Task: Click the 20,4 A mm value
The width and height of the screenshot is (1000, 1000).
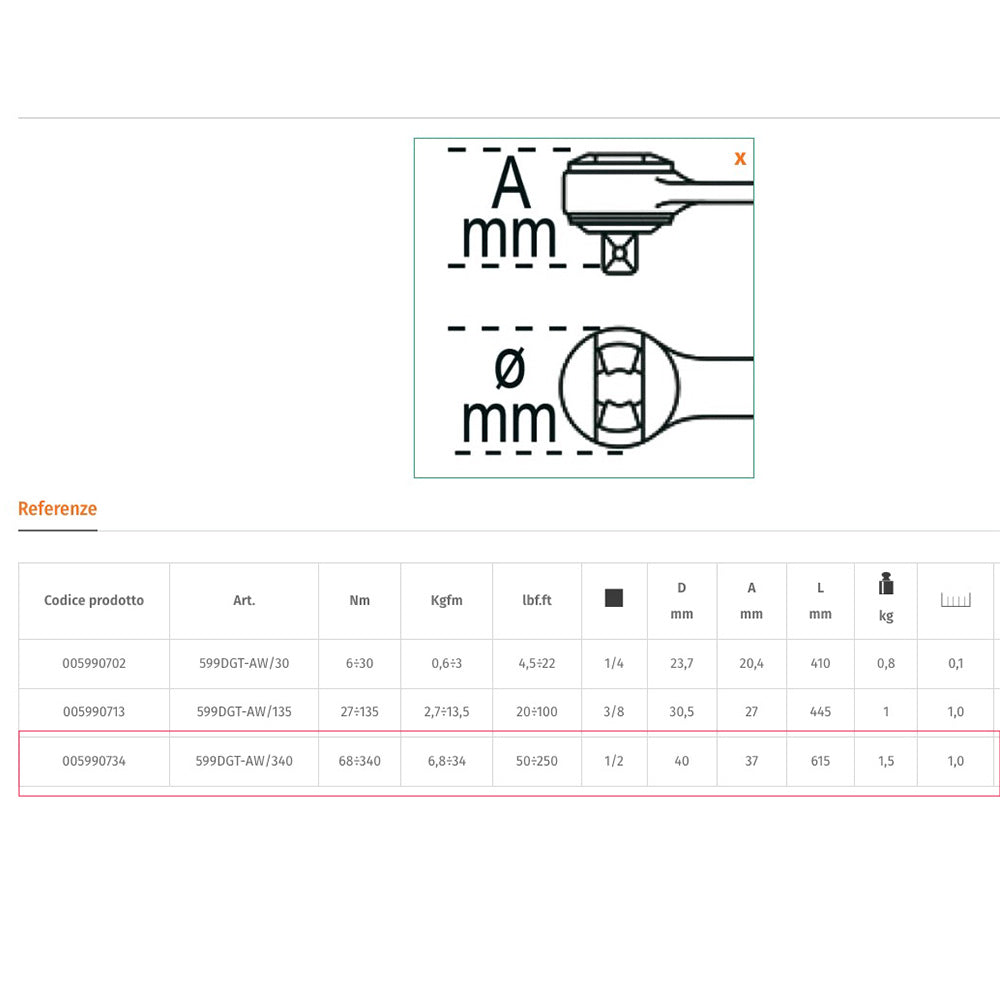Action: (751, 663)
